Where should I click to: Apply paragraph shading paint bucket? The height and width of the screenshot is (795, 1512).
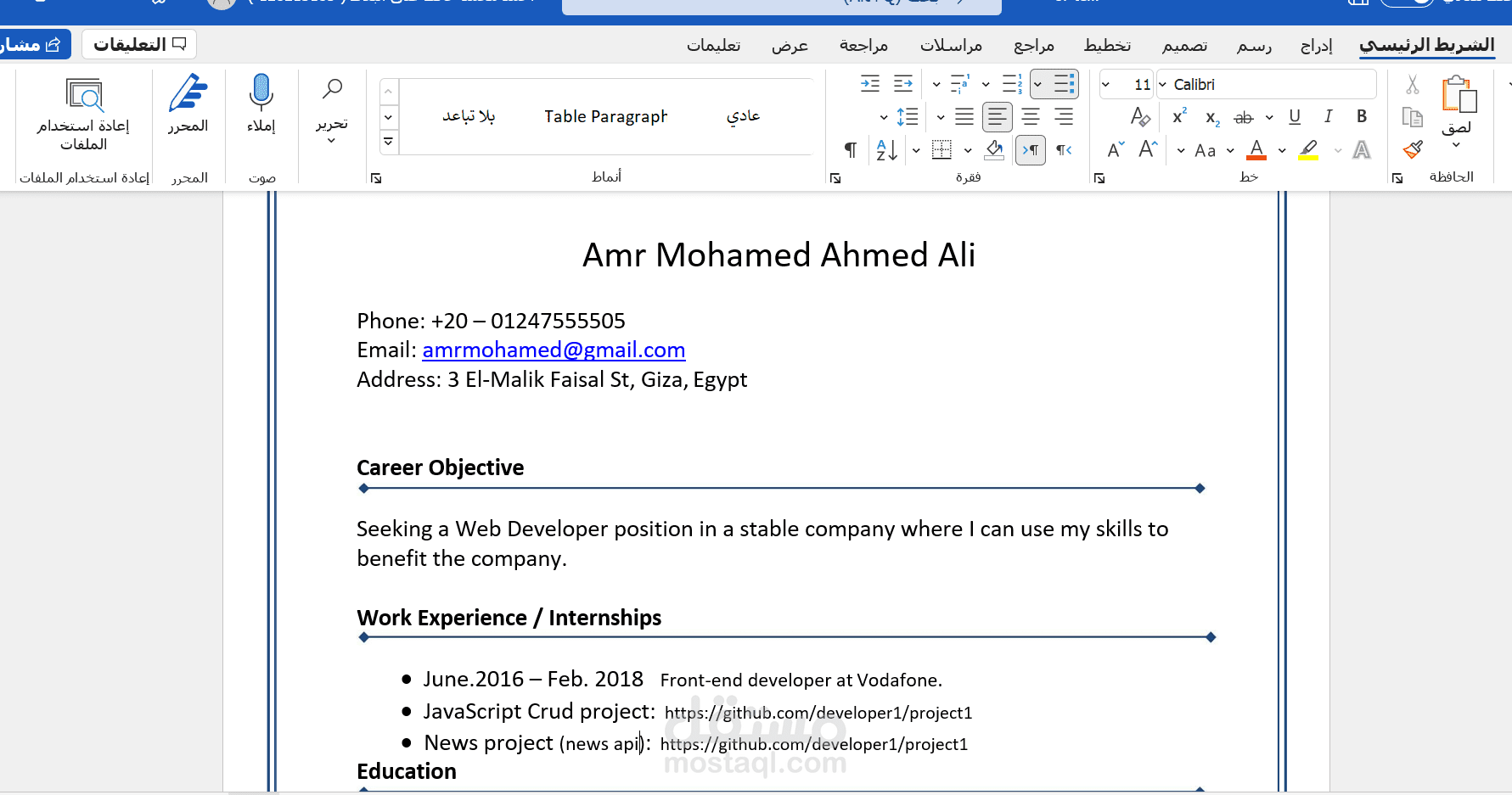click(x=995, y=150)
